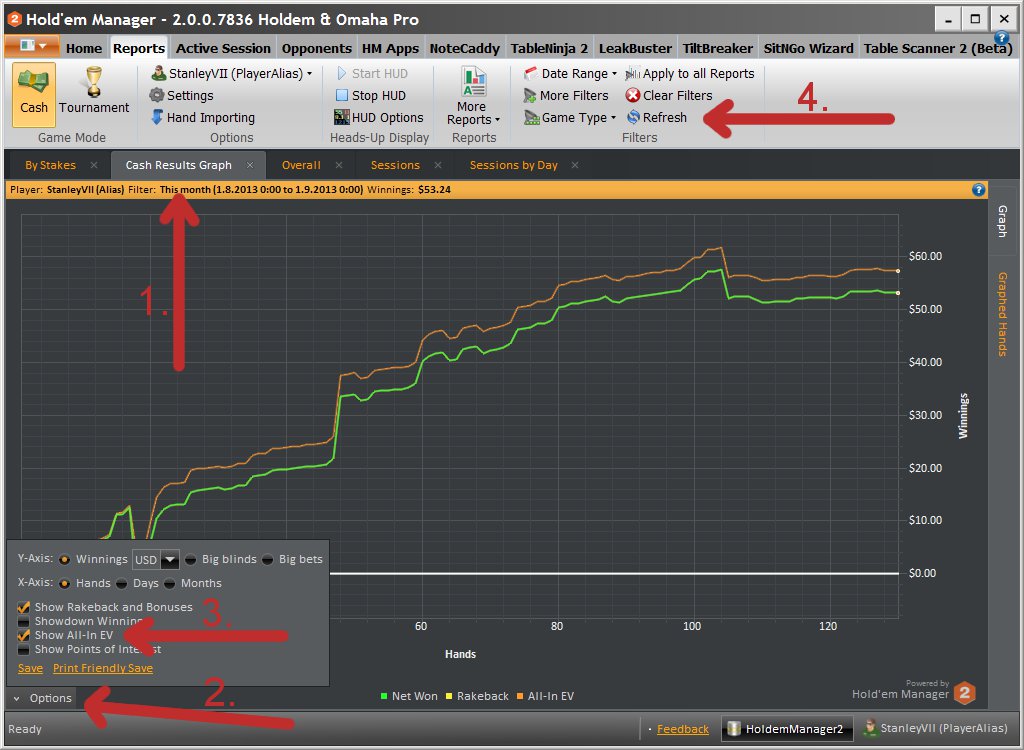Click the orange All-In EV legend swatch

point(520,696)
